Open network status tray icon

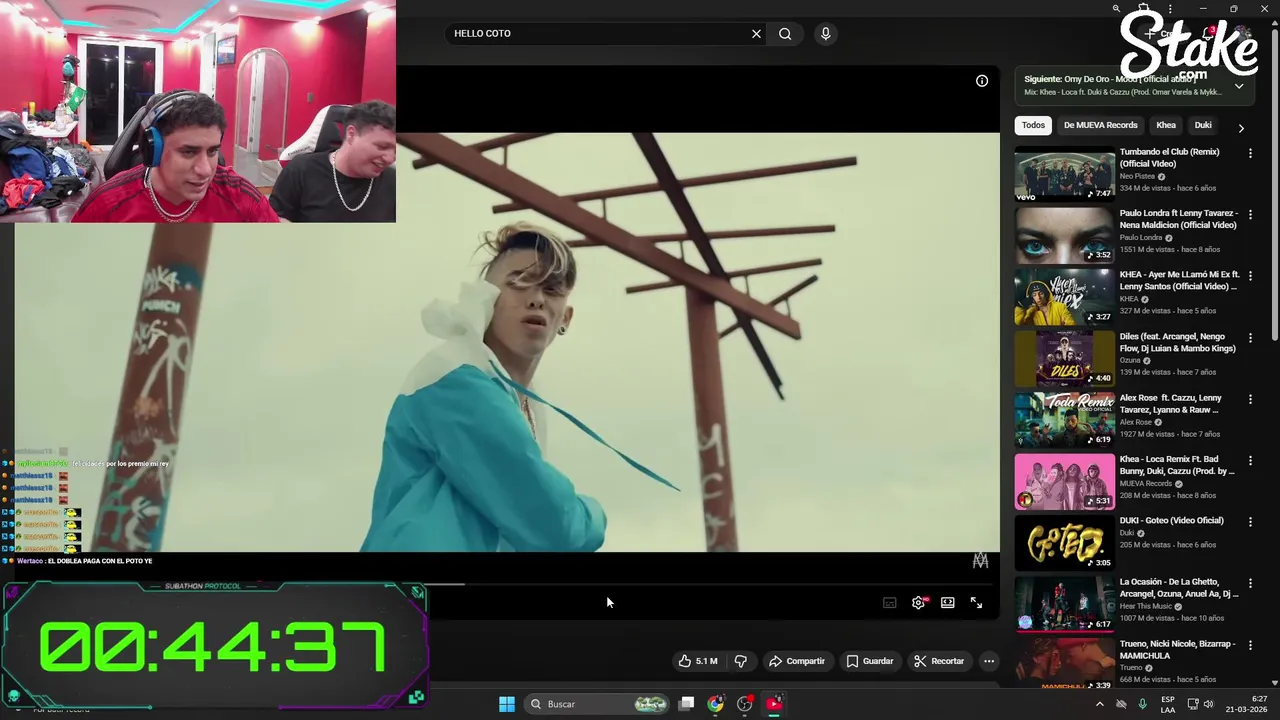point(1192,704)
